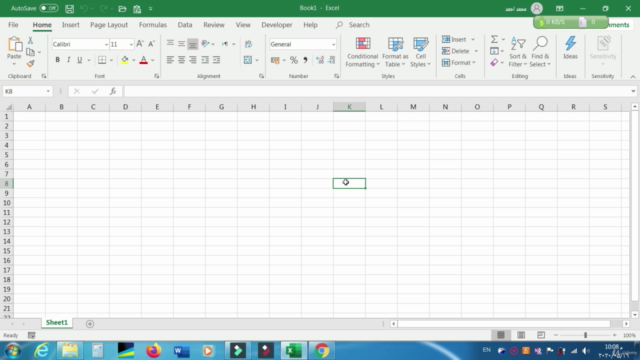Switch to Page Layout view in status bar

[x=521, y=335]
